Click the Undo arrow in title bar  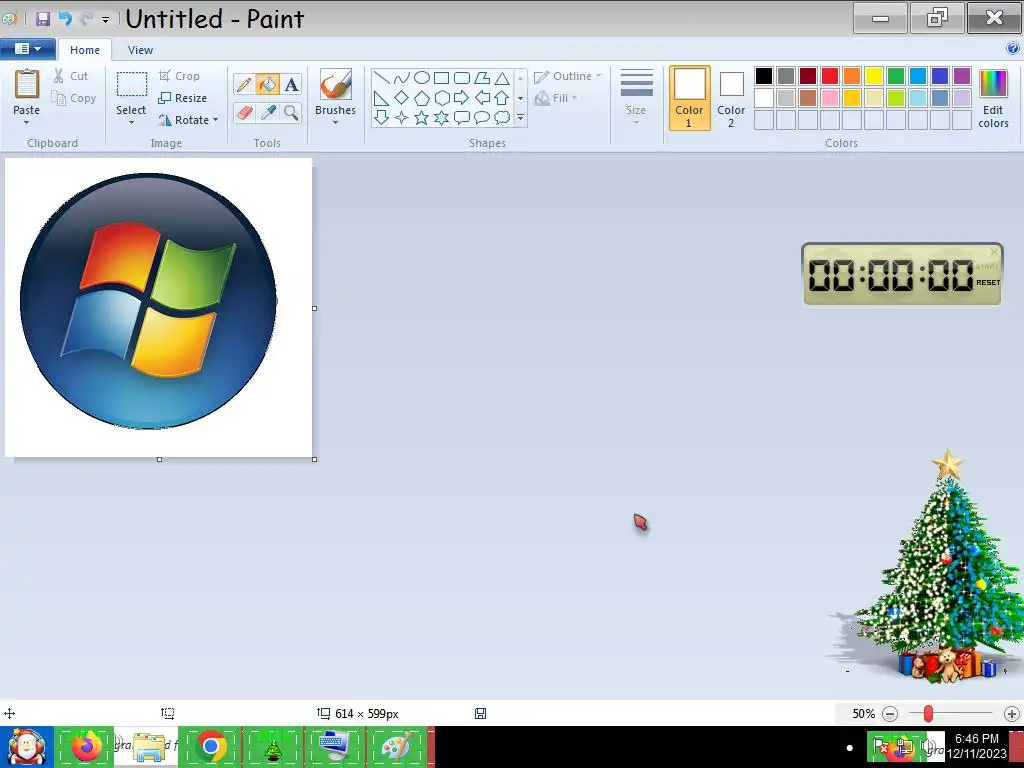[65, 18]
